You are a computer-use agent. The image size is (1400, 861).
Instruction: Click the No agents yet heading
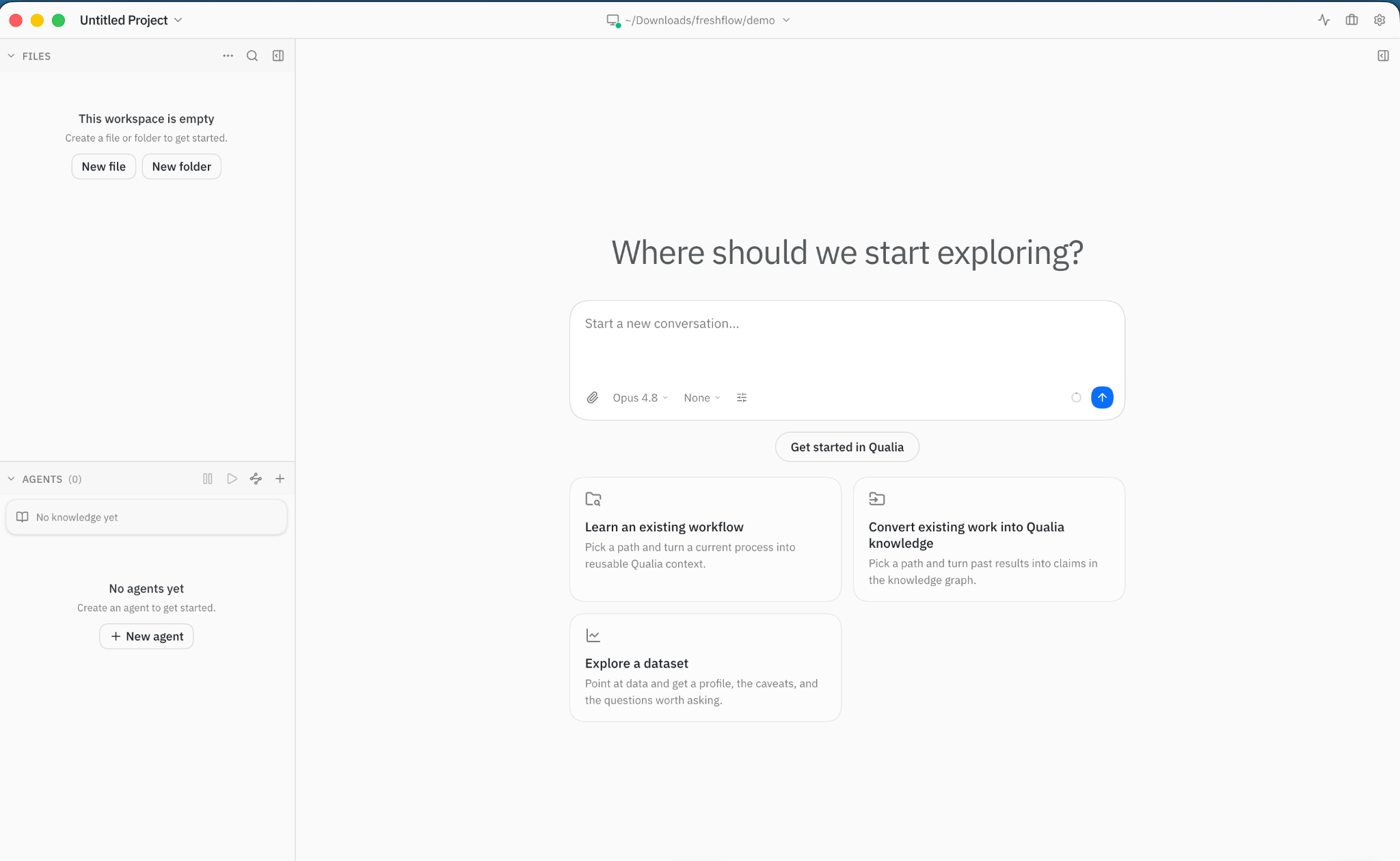point(146,588)
